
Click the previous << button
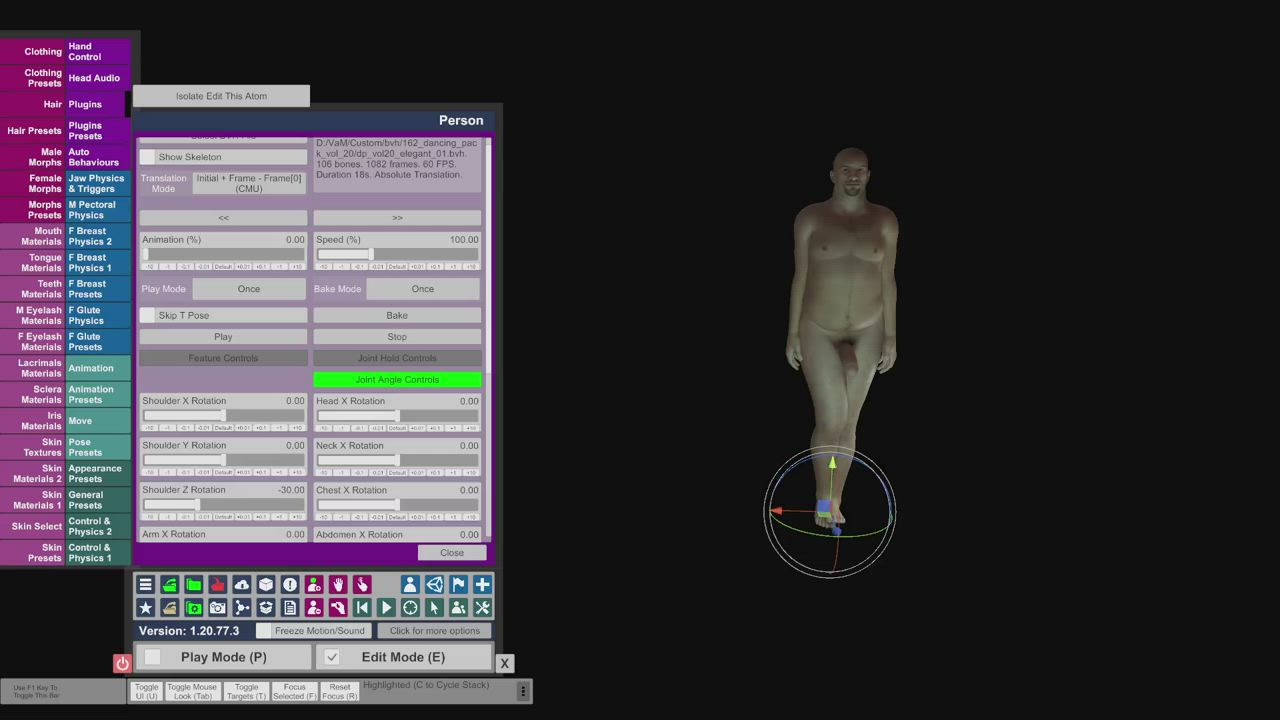(x=223, y=217)
